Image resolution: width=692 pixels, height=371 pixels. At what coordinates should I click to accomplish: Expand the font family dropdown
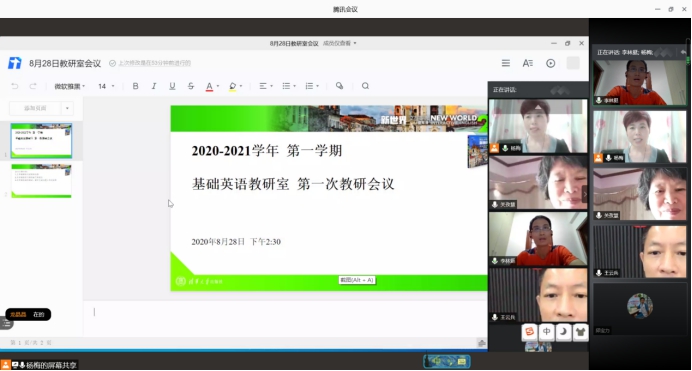click(x=70, y=86)
